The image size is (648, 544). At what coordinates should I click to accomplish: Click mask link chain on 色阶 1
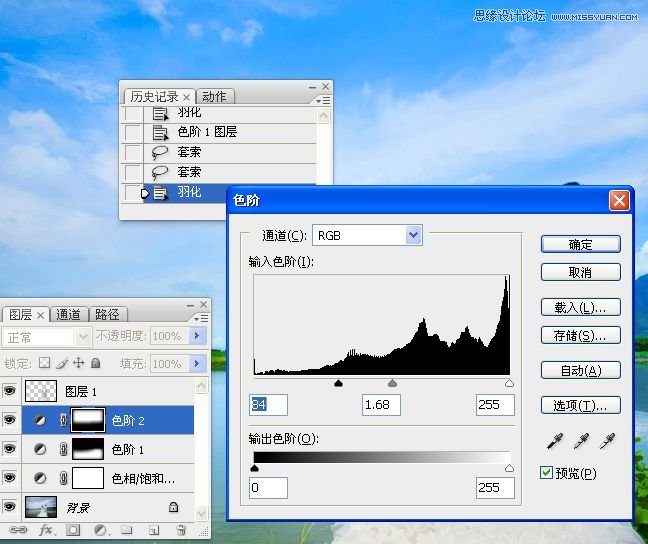click(63, 449)
